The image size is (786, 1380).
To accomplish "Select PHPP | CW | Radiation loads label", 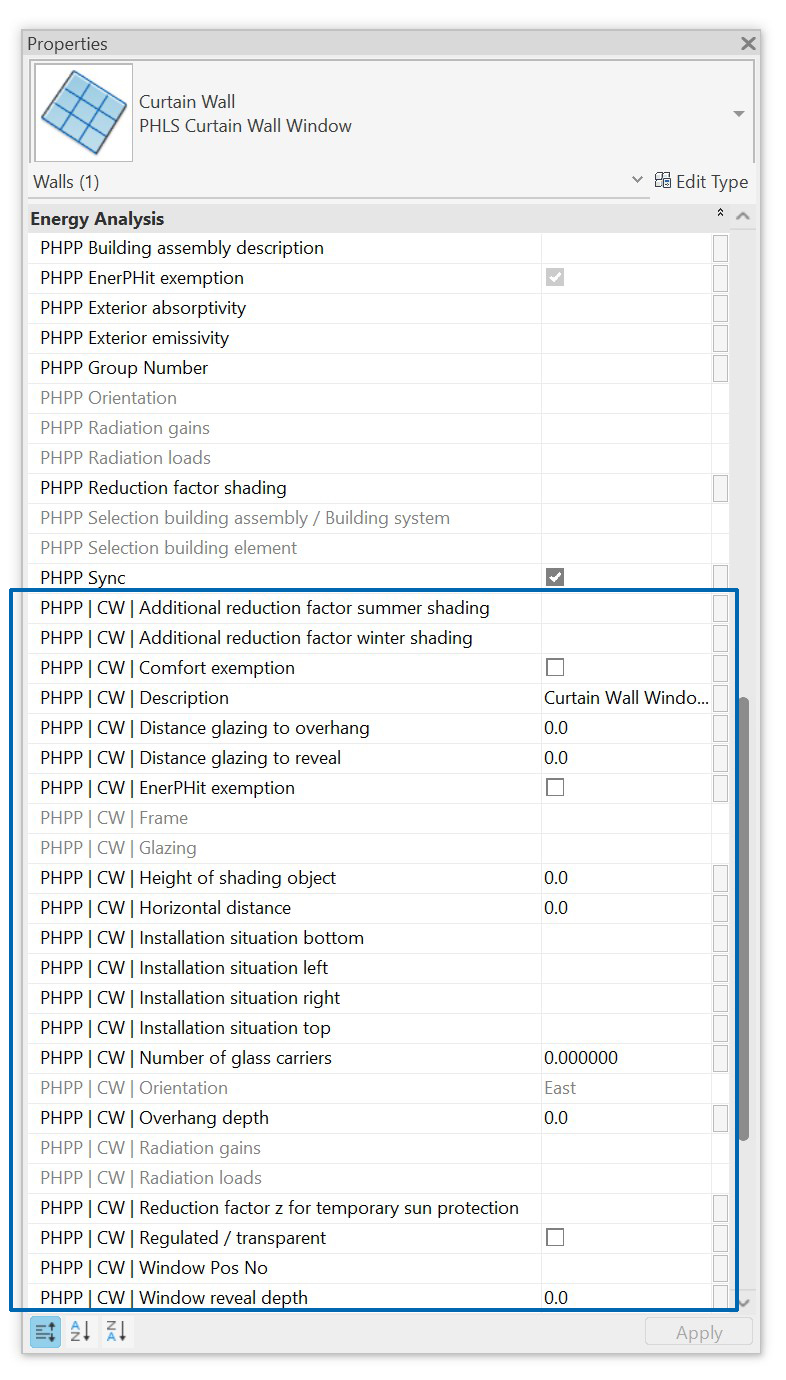I will 150,1178.
